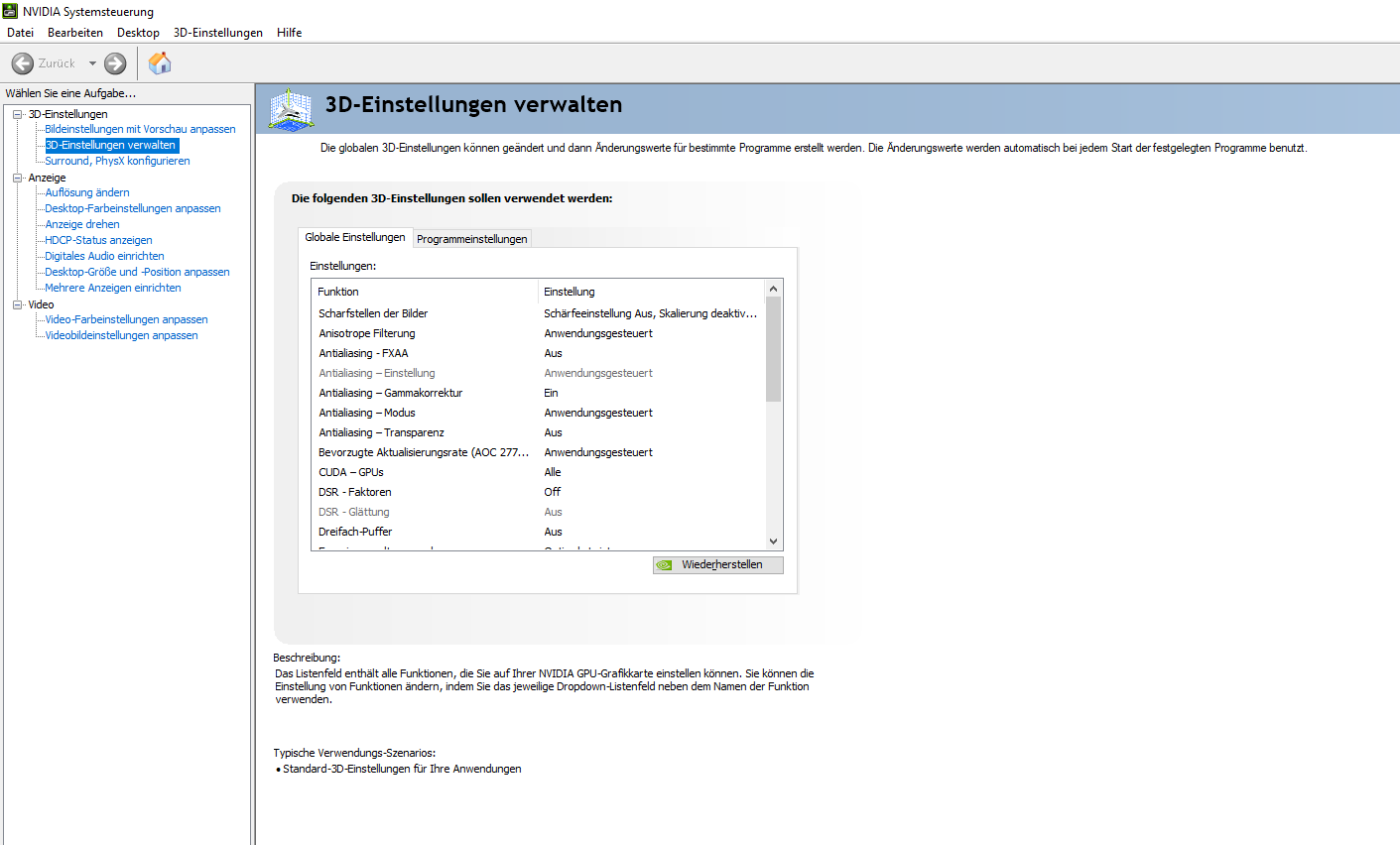Open the Desktop menu
Viewport: 1400px width, 845px height.
[x=138, y=33]
